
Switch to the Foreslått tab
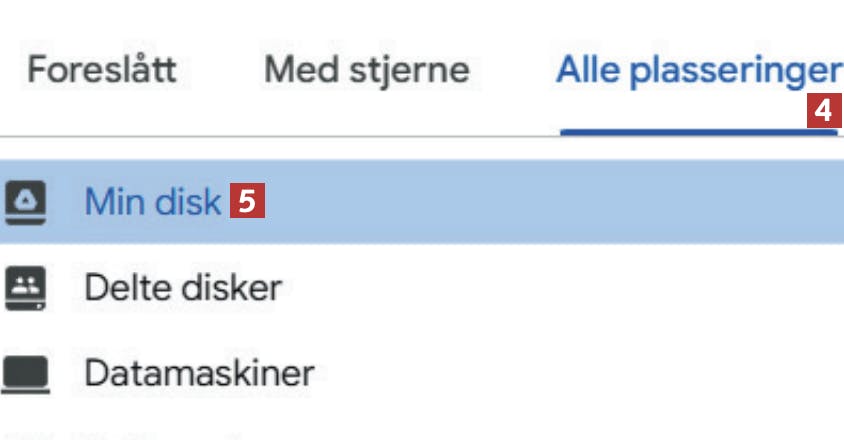[x=101, y=71]
